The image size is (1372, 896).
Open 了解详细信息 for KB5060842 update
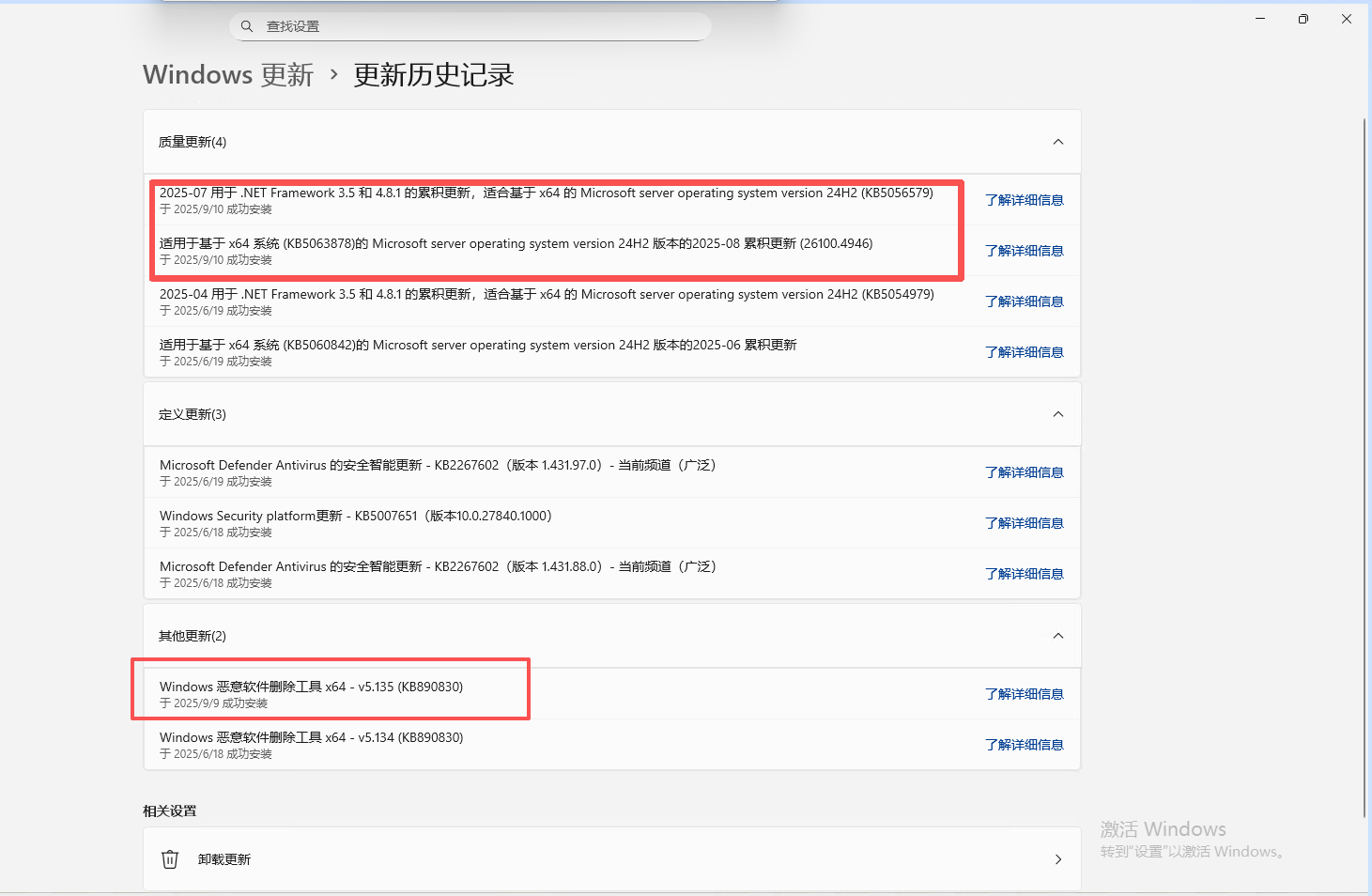[x=1025, y=351]
